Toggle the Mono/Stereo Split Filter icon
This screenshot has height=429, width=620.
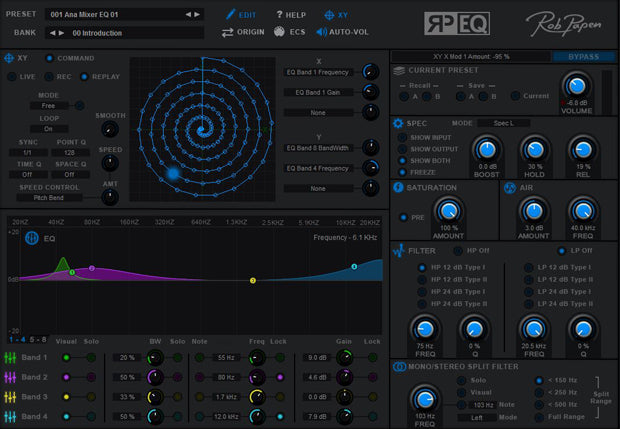point(399,367)
